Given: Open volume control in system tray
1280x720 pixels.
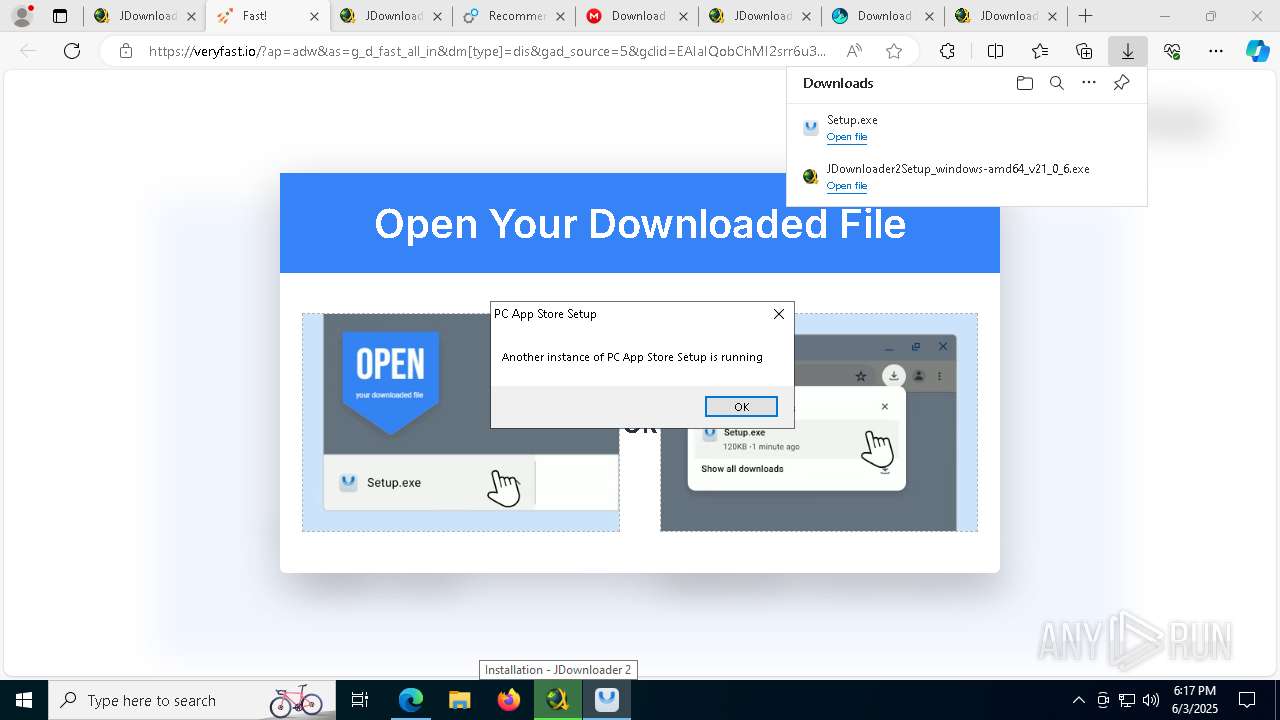Looking at the screenshot, I should tap(1151, 700).
